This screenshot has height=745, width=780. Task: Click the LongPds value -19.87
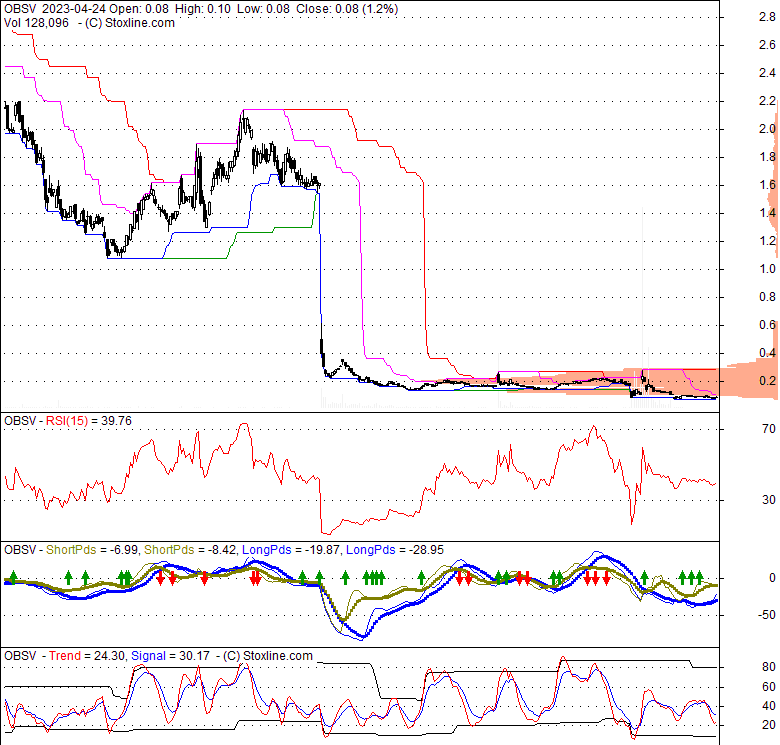(323, 550)
